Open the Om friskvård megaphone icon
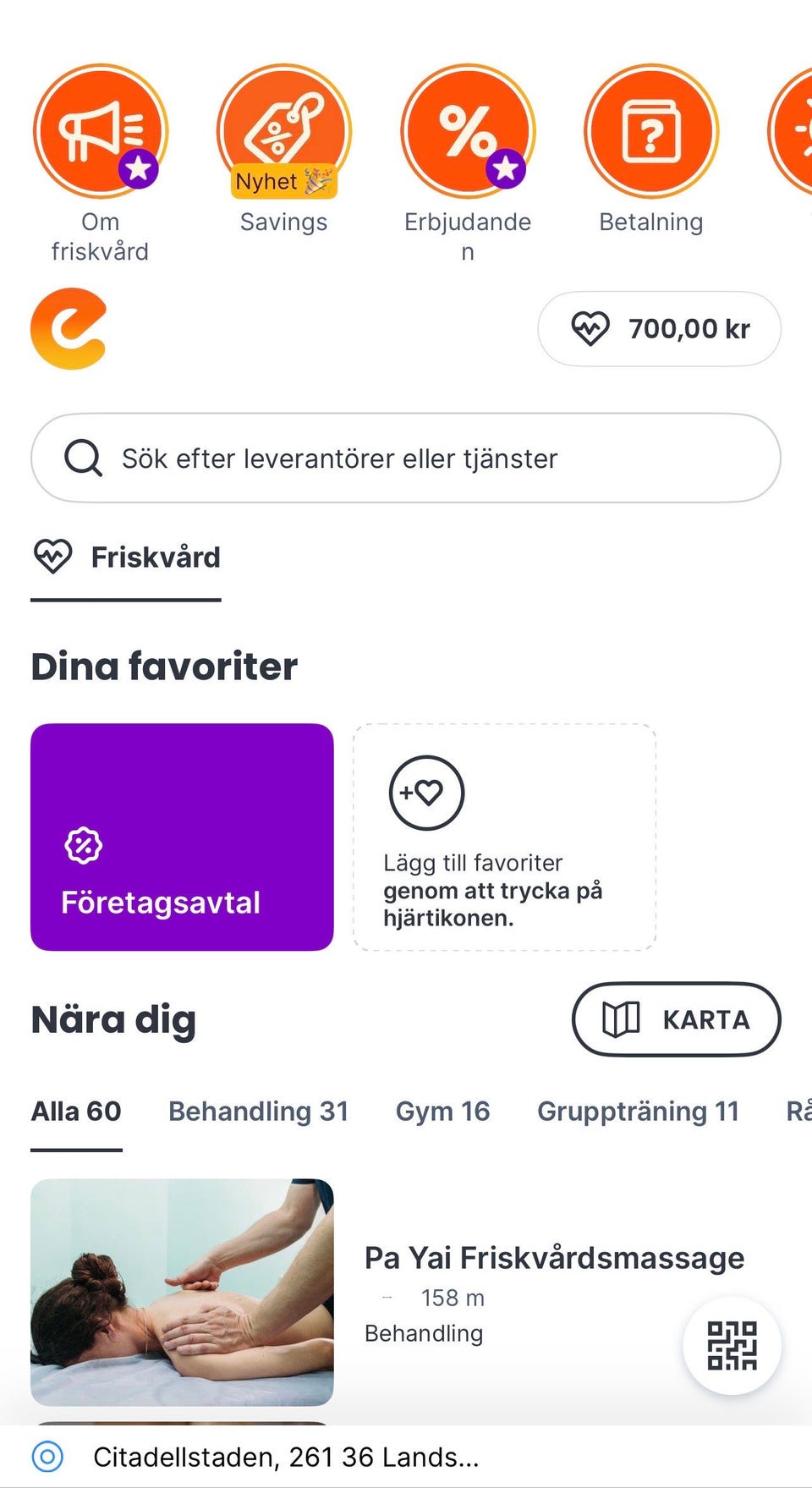 [101, 131]
